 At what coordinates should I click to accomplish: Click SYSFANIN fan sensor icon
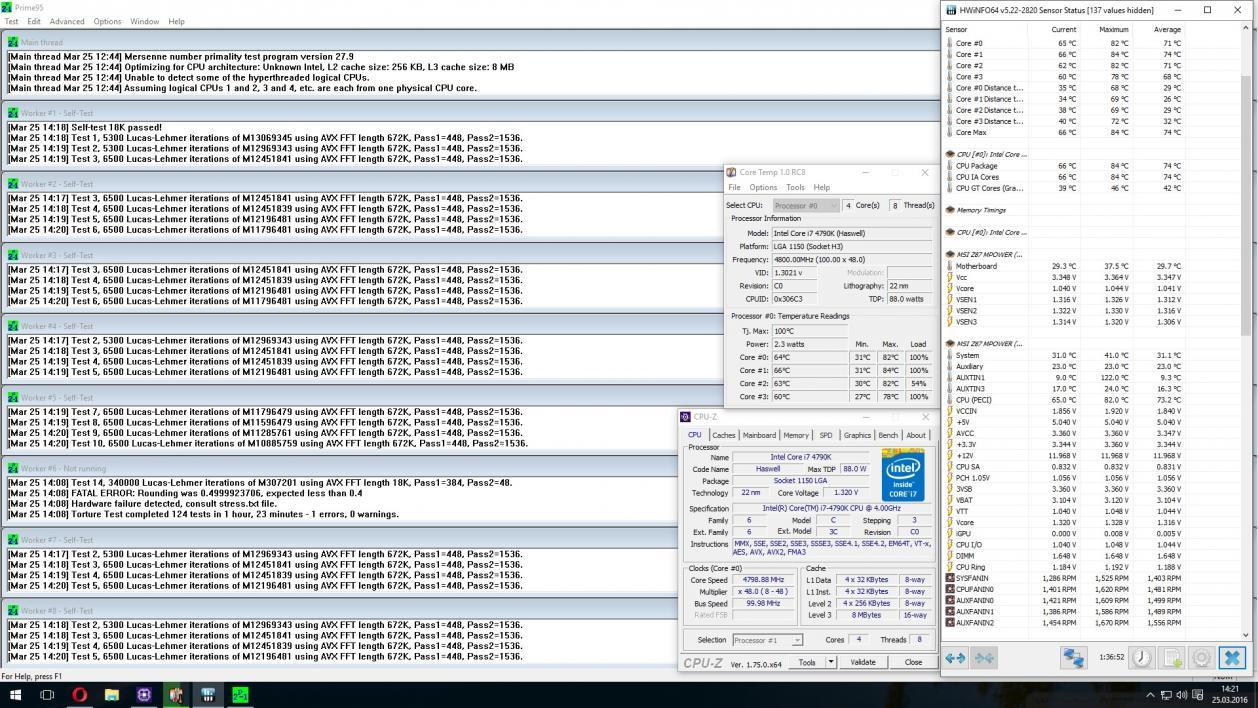tap(950, 578)
